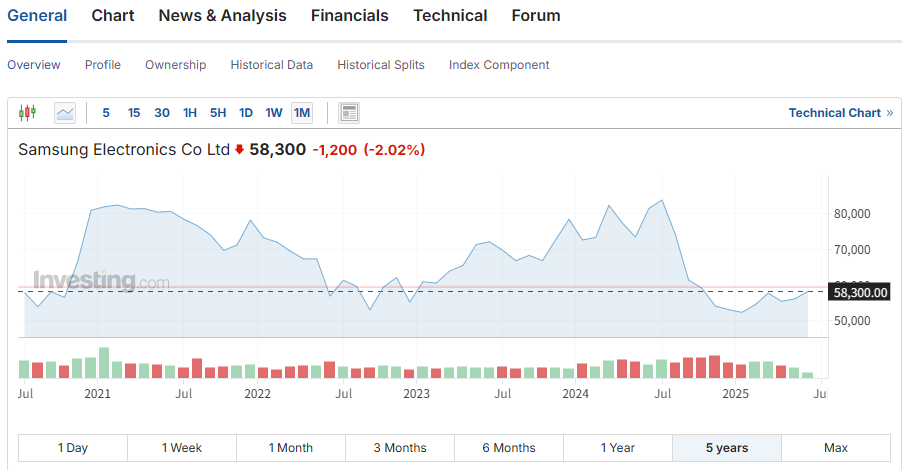This screenshot has height=470, width=909.
Task: Go to the Ownership link
Action: 175,65
